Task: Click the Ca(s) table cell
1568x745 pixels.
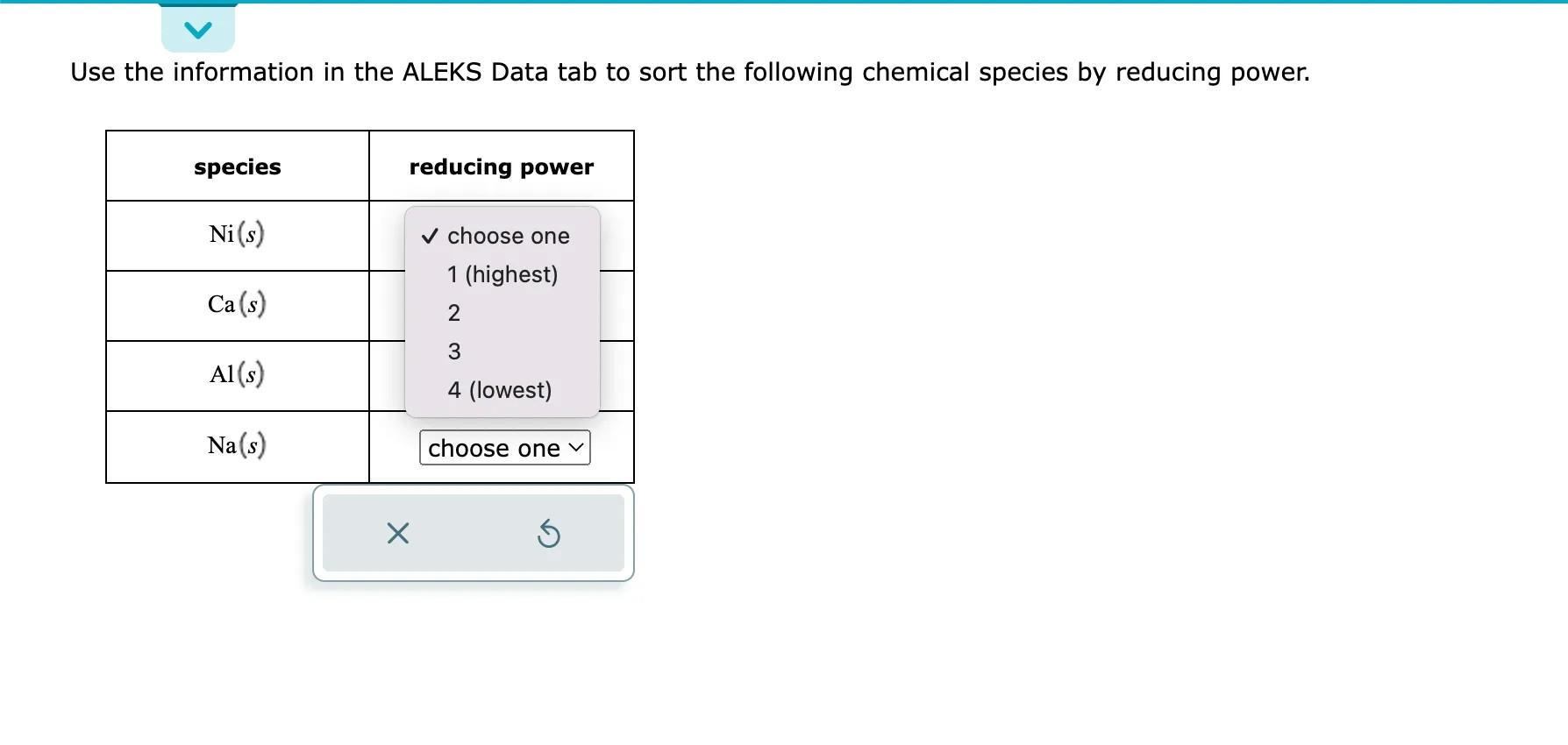Action: coord(237,305)
